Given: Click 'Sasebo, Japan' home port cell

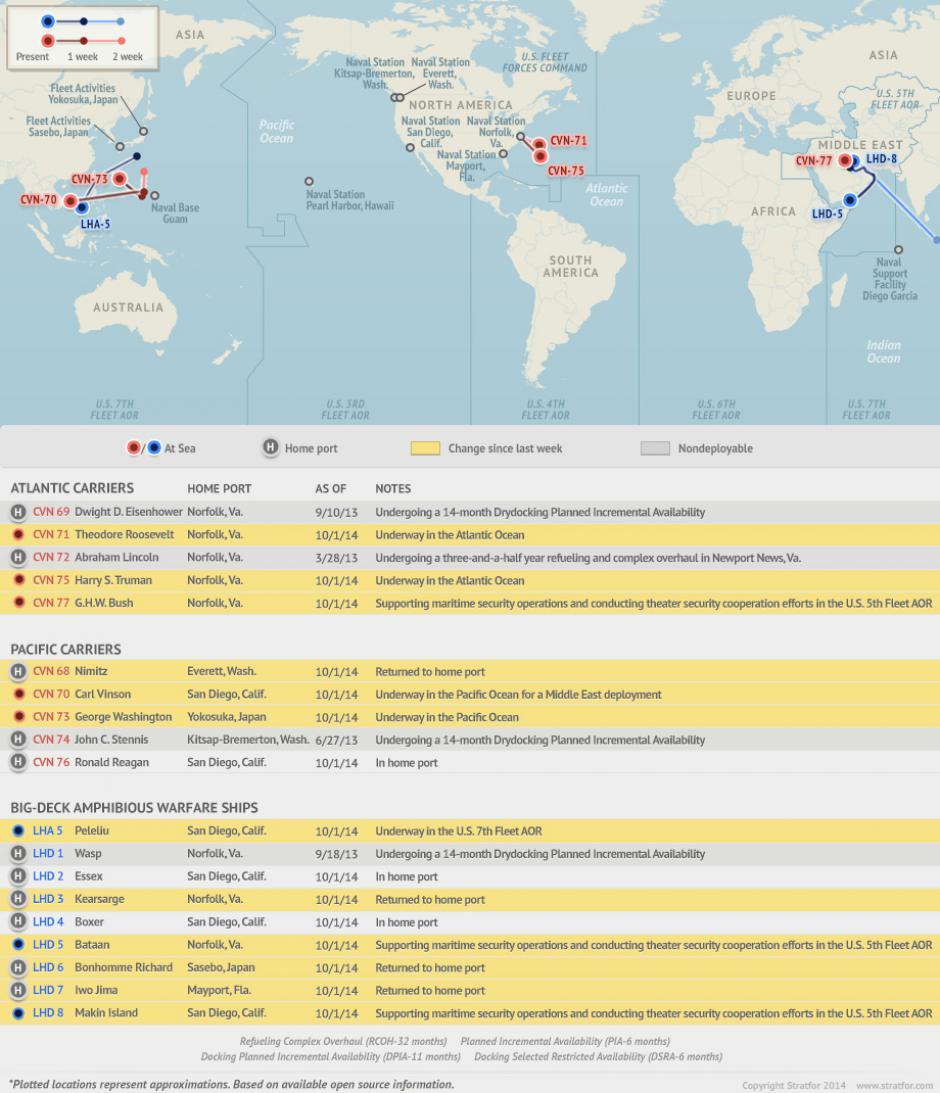Looking at the screenshot, I should pos(221,968).
